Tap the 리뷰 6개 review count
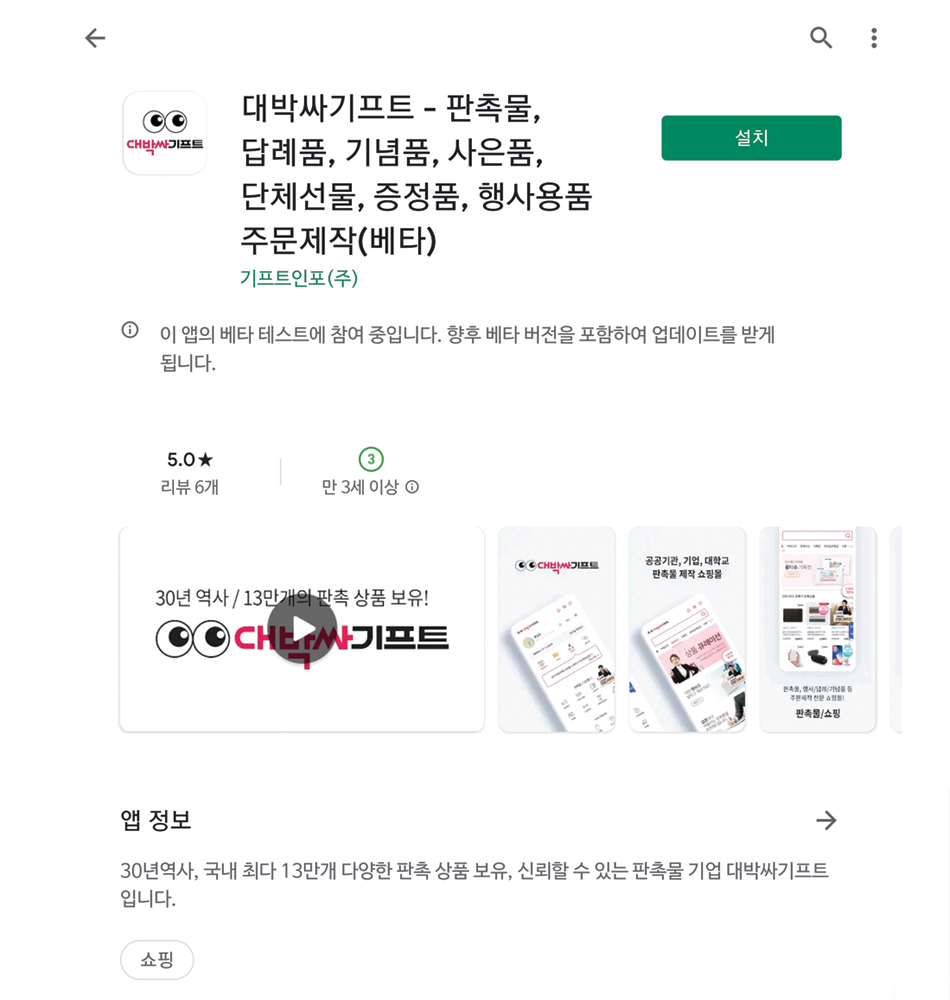The width and height of the screenshot is (950, 1000). click(x=189, y=487)
